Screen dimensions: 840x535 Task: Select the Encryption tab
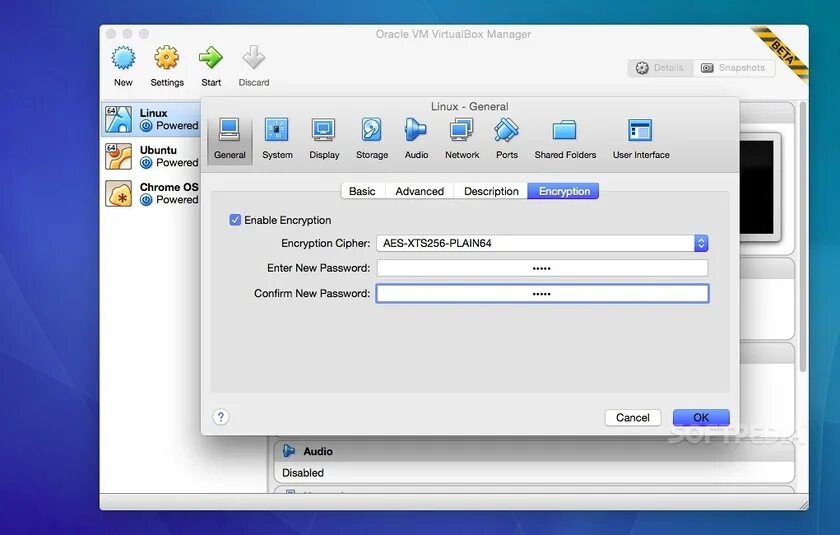point(564,191)
